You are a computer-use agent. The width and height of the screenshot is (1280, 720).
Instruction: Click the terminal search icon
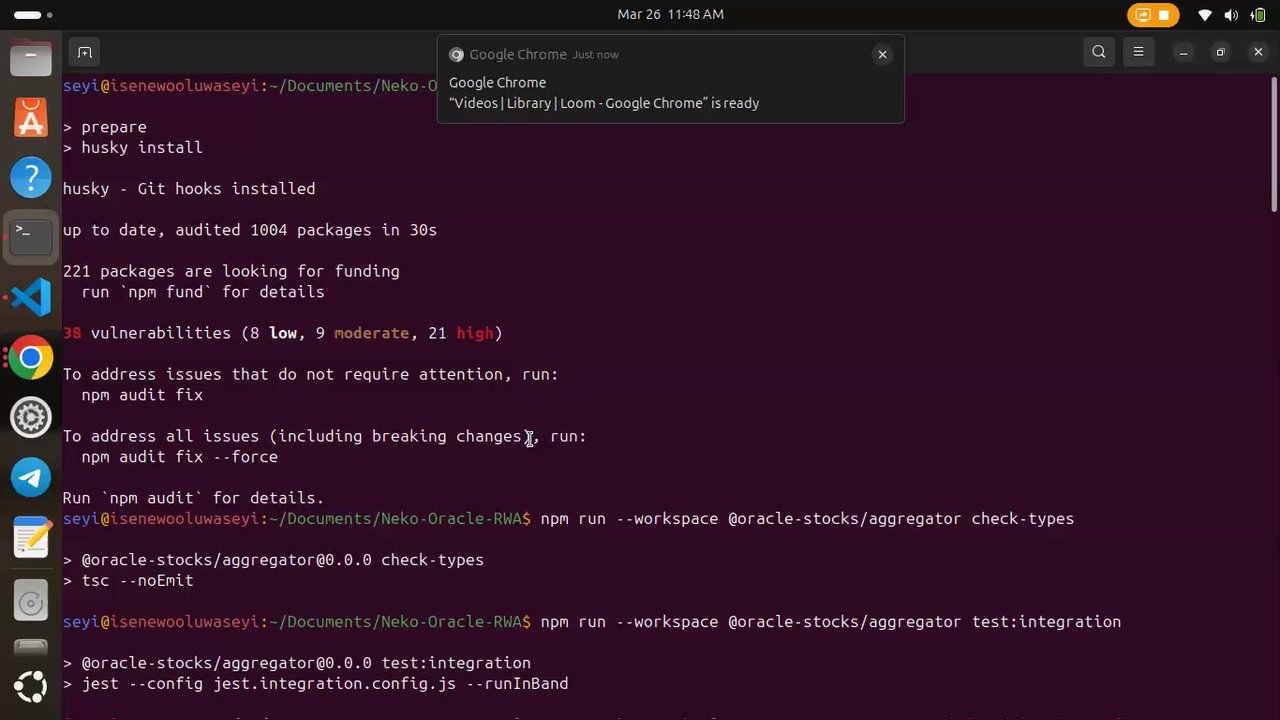pyautogui.click(x=1099, y=52)
